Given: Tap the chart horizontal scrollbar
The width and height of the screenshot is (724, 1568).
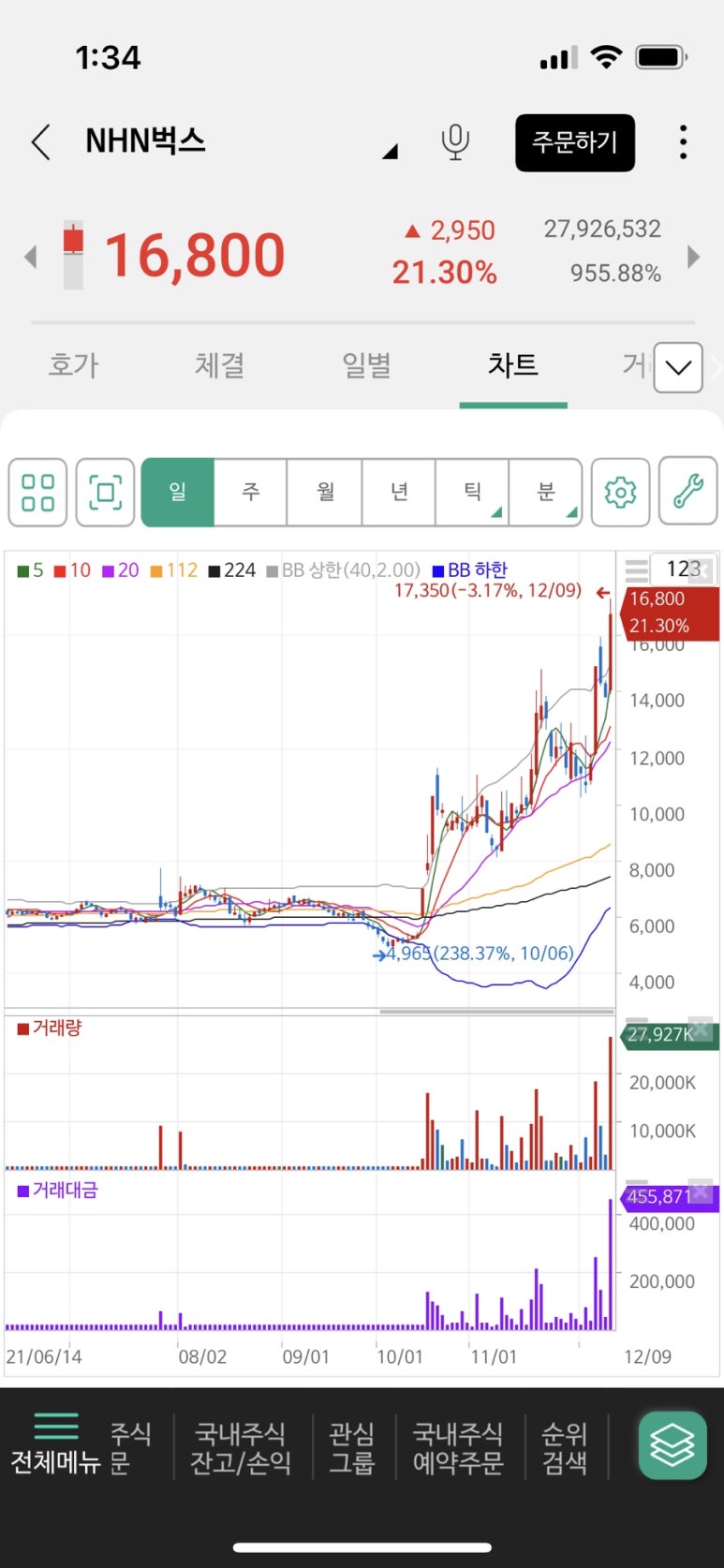Looking at the screenshot, I should coord(496,1012).
